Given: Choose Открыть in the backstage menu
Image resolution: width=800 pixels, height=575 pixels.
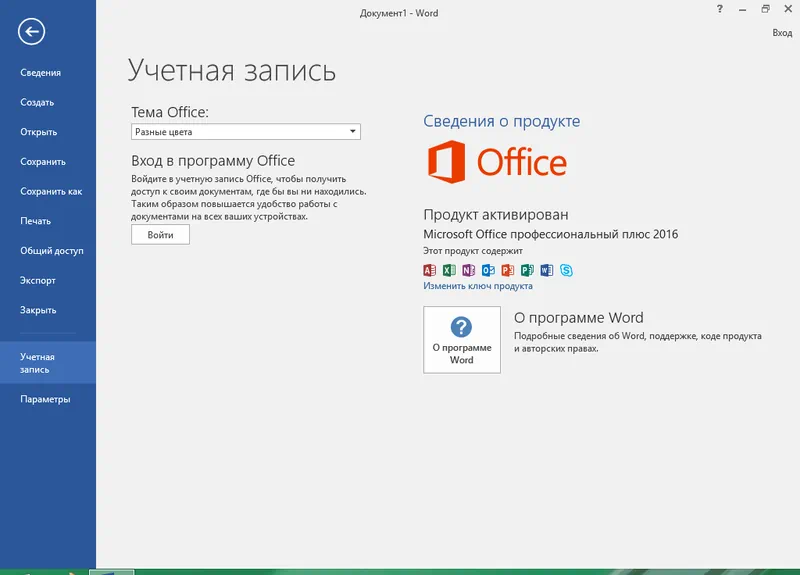Looking at the screenshot, I should coord(38,132).
